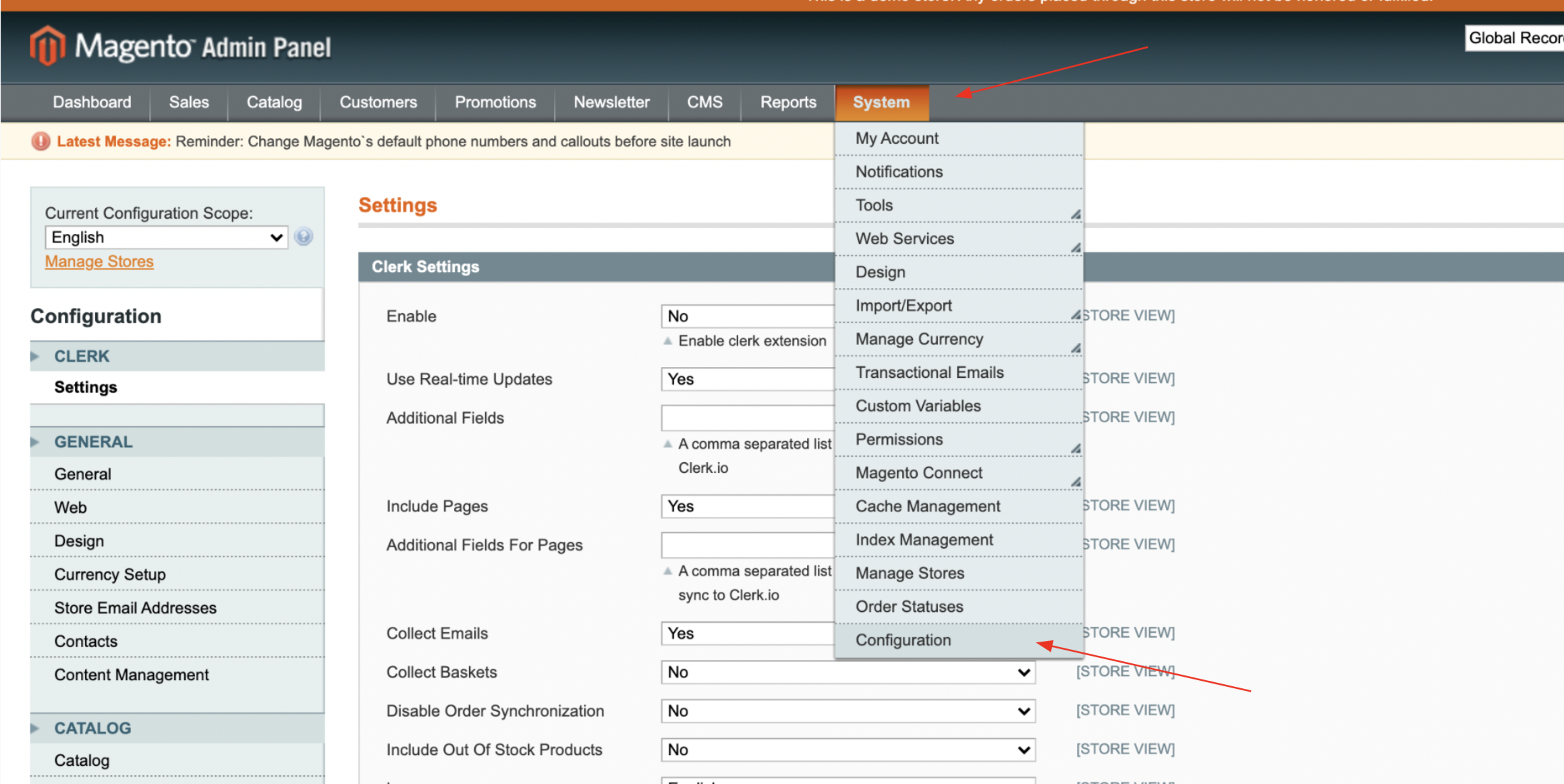1564x784 pixels.
Task: Select Index Management menu entry
Action: point(924,540)
